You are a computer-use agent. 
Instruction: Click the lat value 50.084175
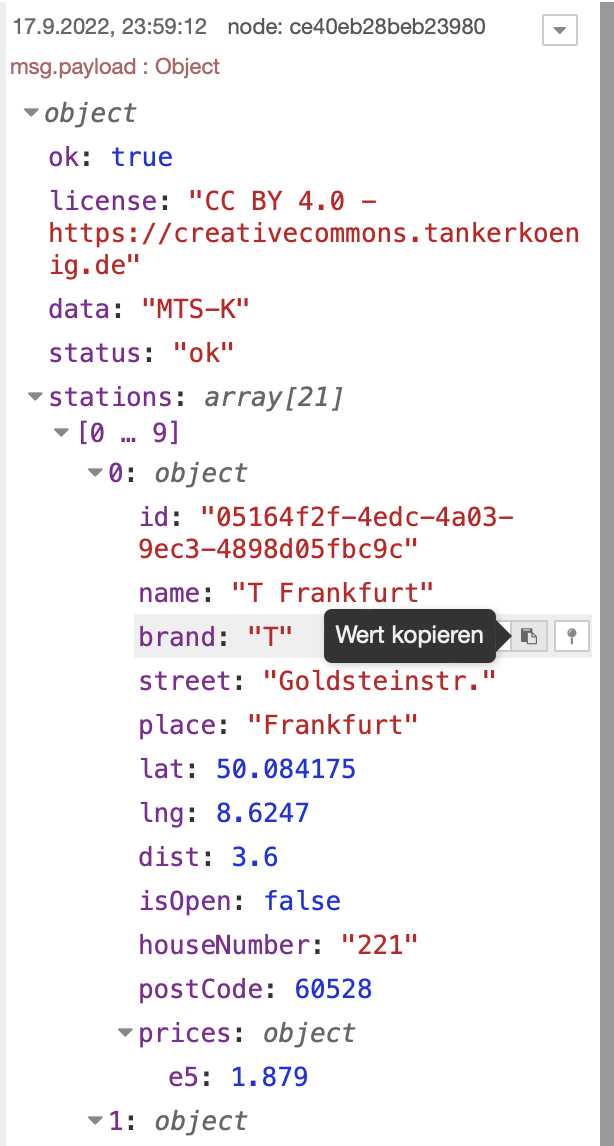click(x=286, y=769)
